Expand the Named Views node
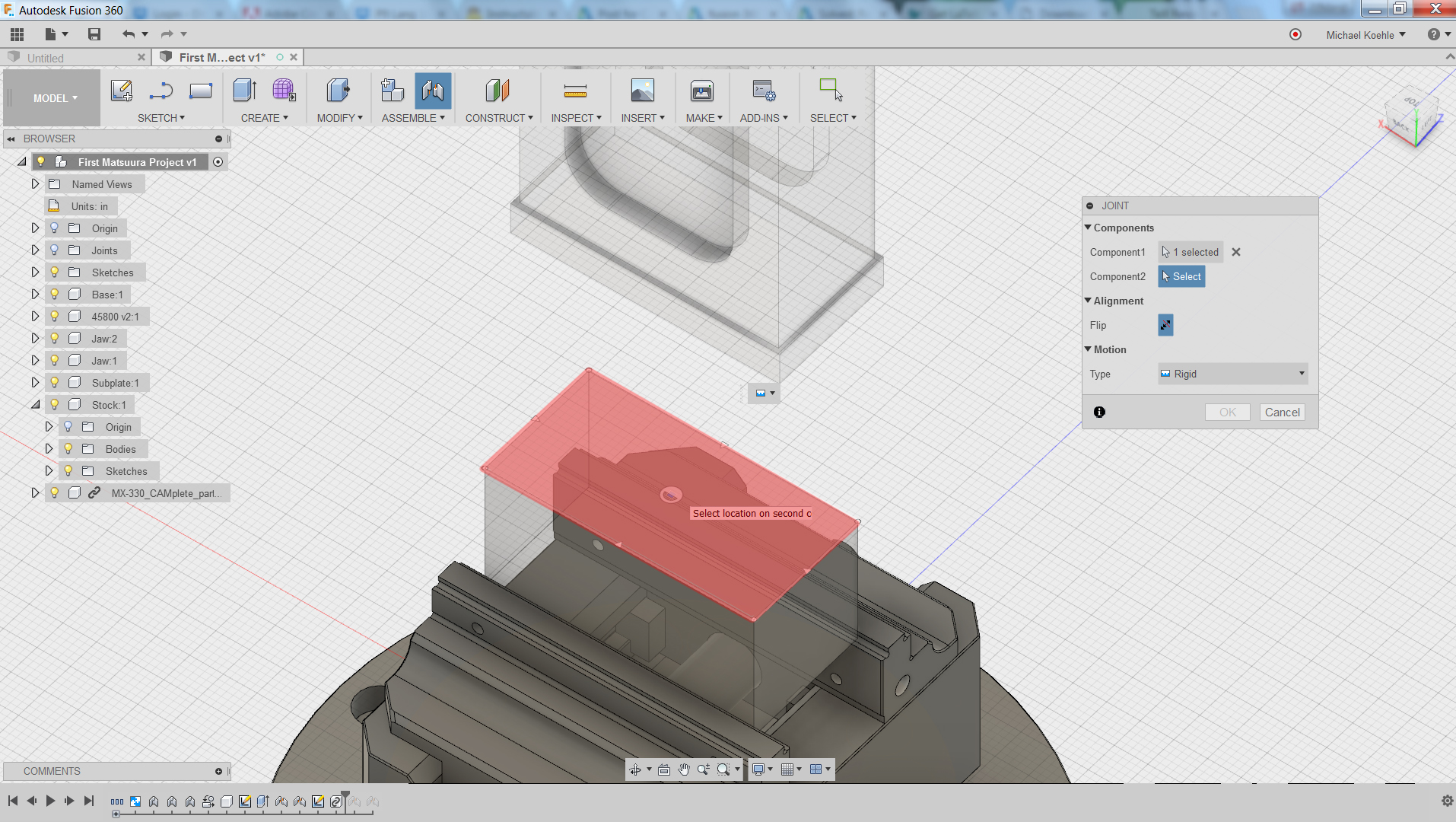Viewport: 1456px width, 822px height. pos(35,184)
